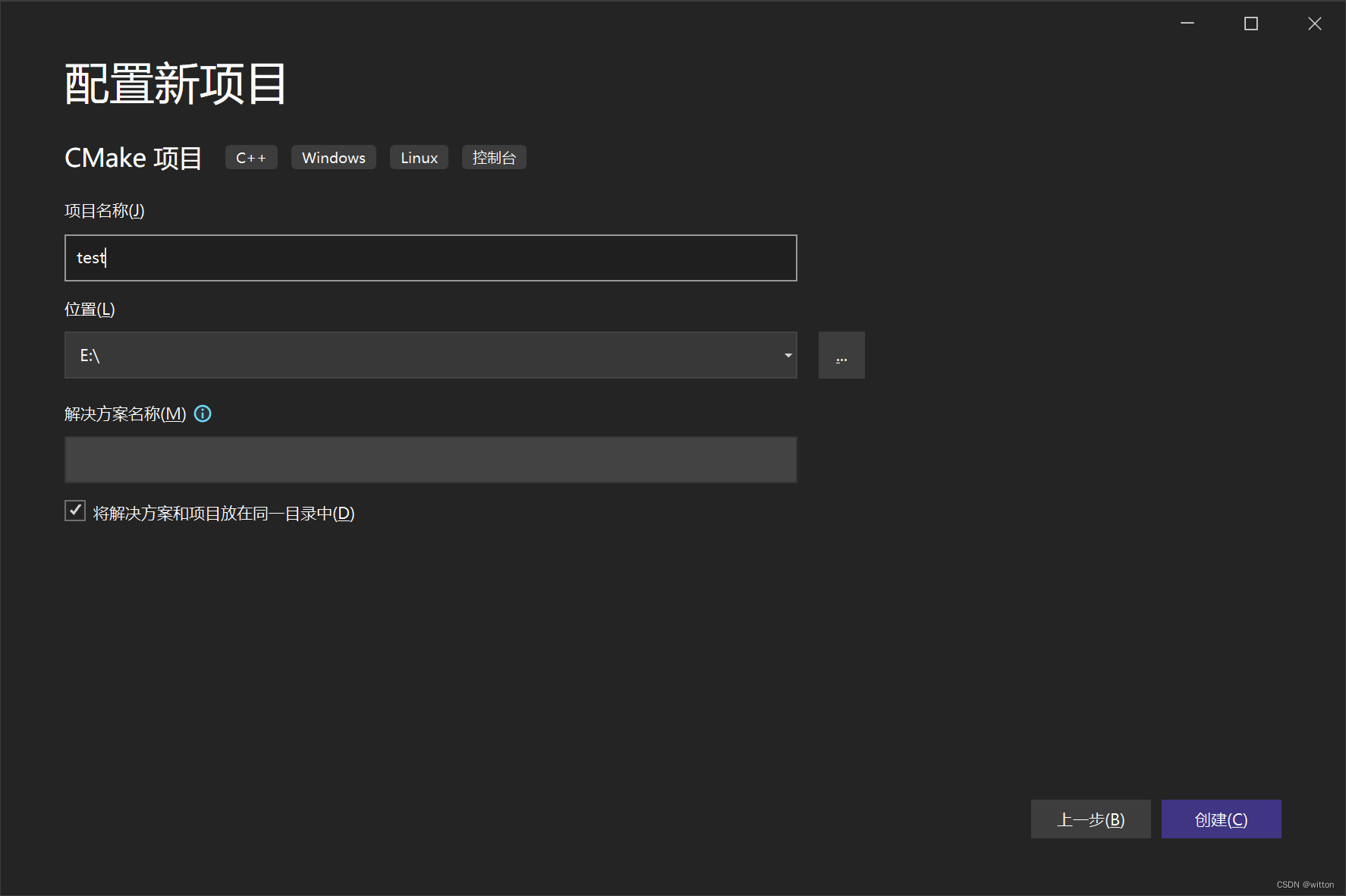Maximize the dialog window
The height and width of the screenshot is (896, 1346).
(x=1250, y=23)
